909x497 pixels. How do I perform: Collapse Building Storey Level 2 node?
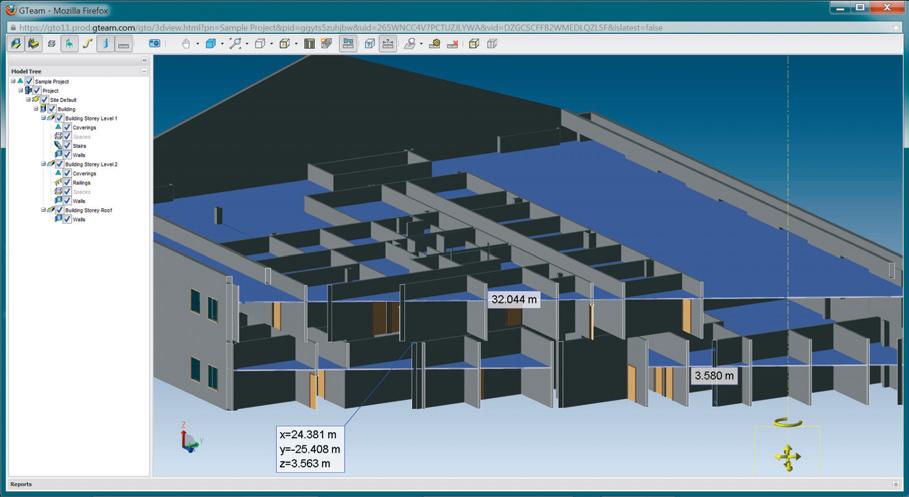tap(43, 164)
